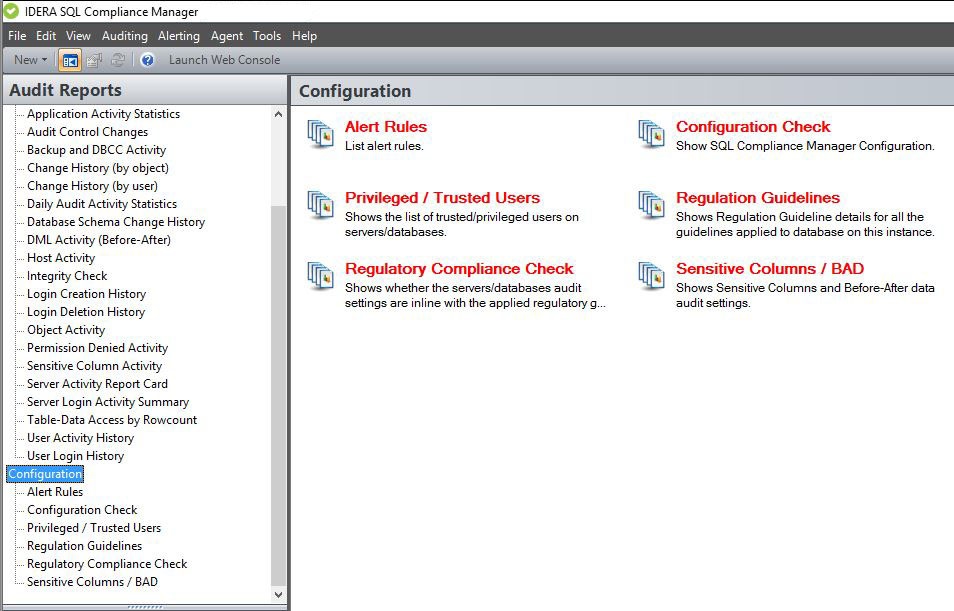Click the IDERA green checkmark app icon
Screen dimensions: 954x611
11,11
